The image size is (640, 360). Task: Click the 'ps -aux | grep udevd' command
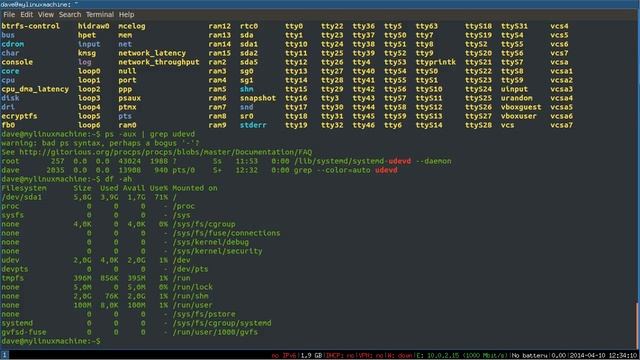(150, 134)
